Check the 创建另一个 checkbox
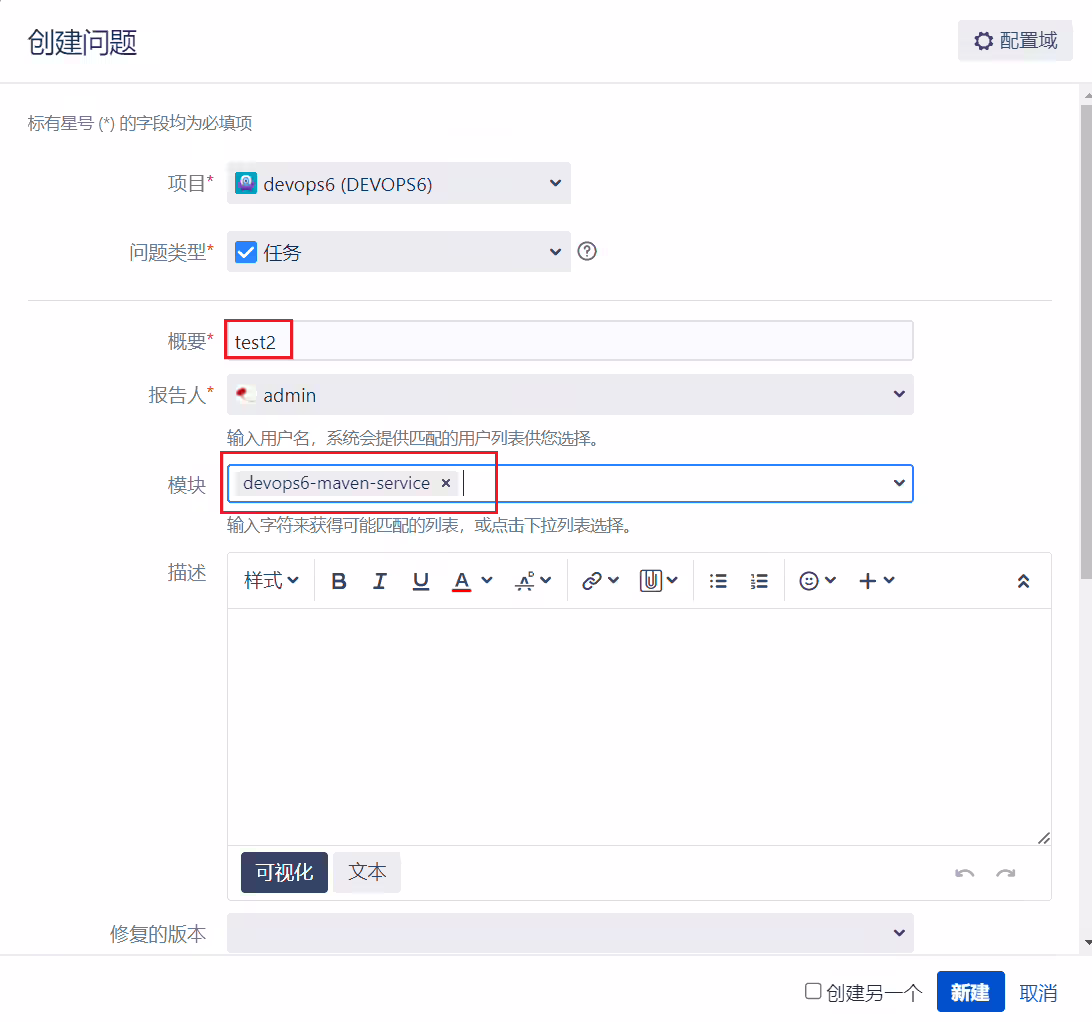Image resolution: width=1092 pixels, height=1022 pixels. (813, 991)
